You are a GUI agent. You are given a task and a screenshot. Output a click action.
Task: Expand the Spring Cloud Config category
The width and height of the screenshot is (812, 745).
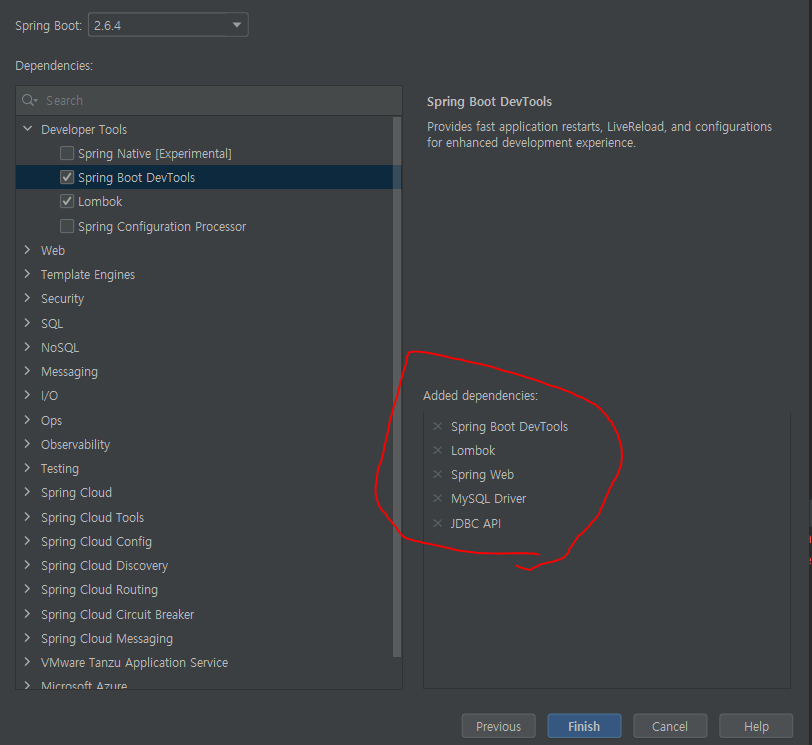(27, 541)
